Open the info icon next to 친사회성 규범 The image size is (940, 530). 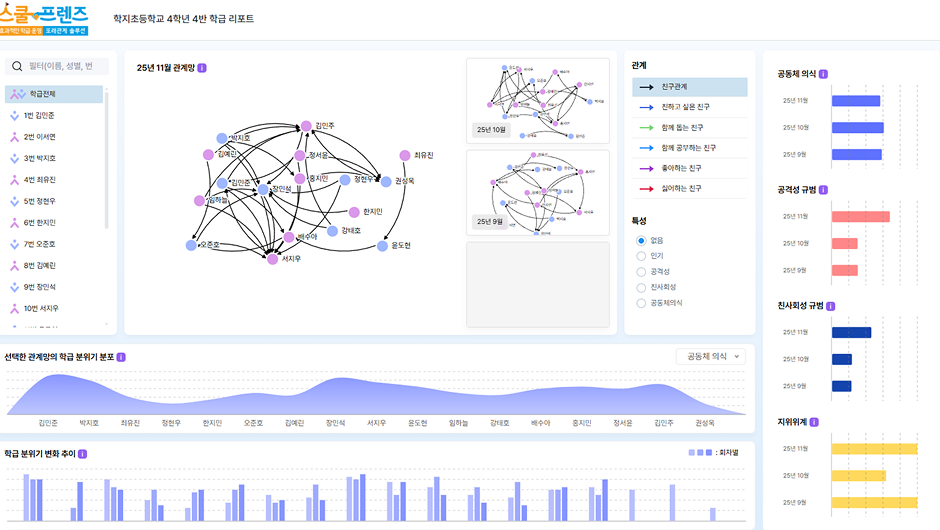[831, 306]
